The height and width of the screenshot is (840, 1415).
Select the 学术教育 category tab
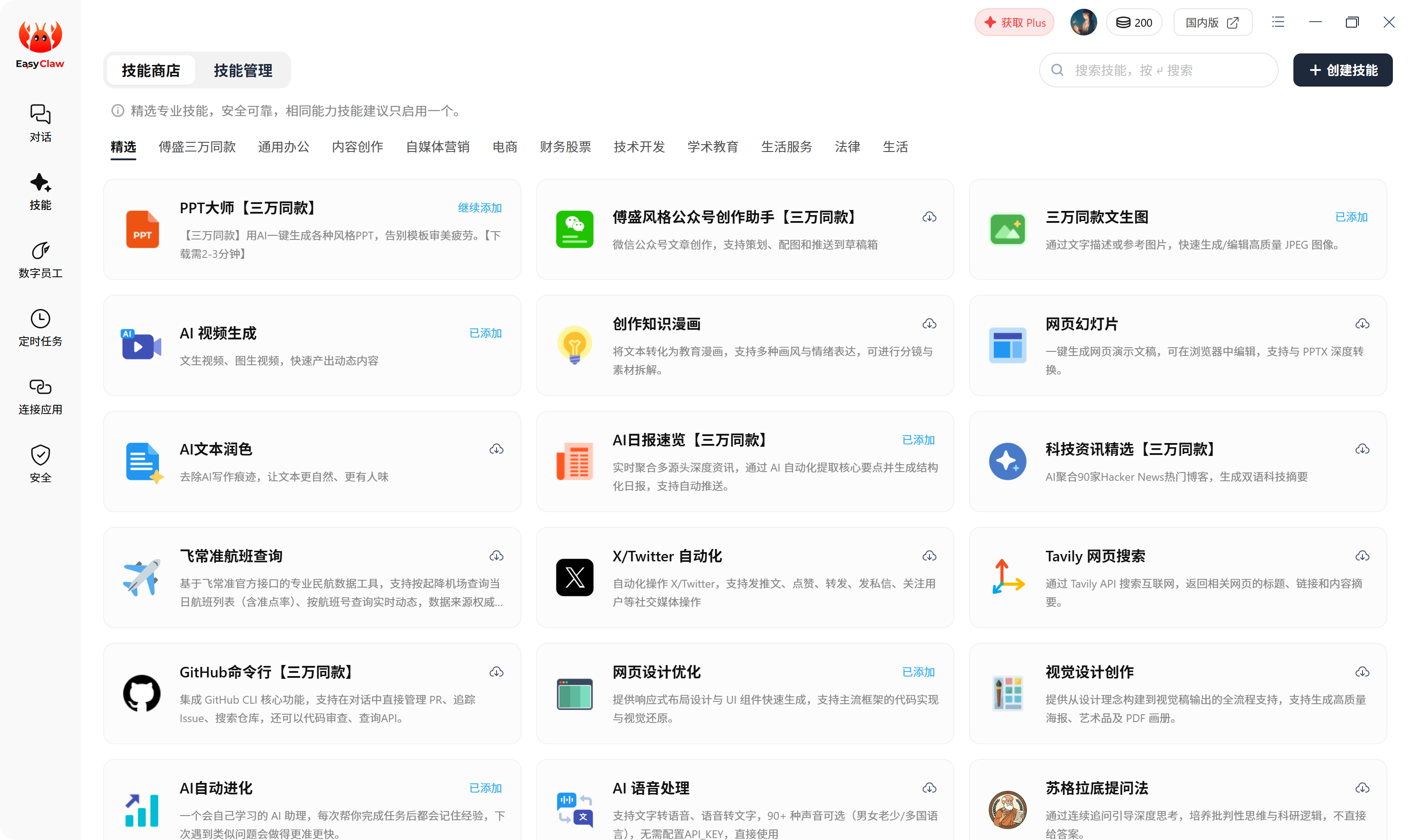point(713,146)
